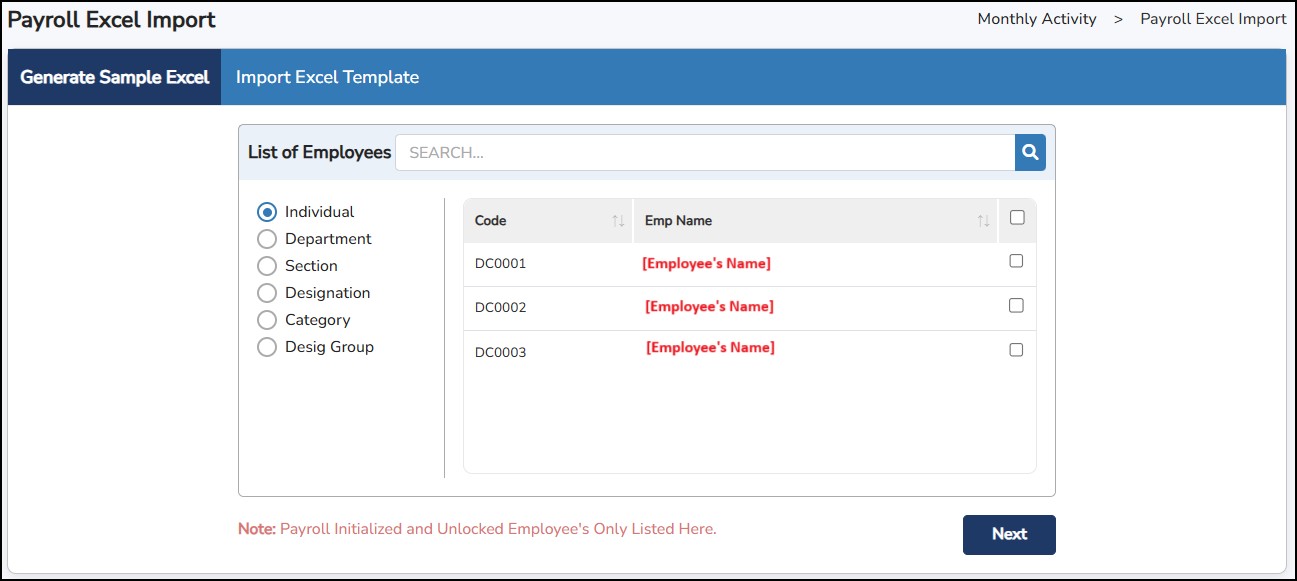Select the Section radio option
This screenshot has height=581, width=1297.
pyautogui.click(x=267, y=266)
